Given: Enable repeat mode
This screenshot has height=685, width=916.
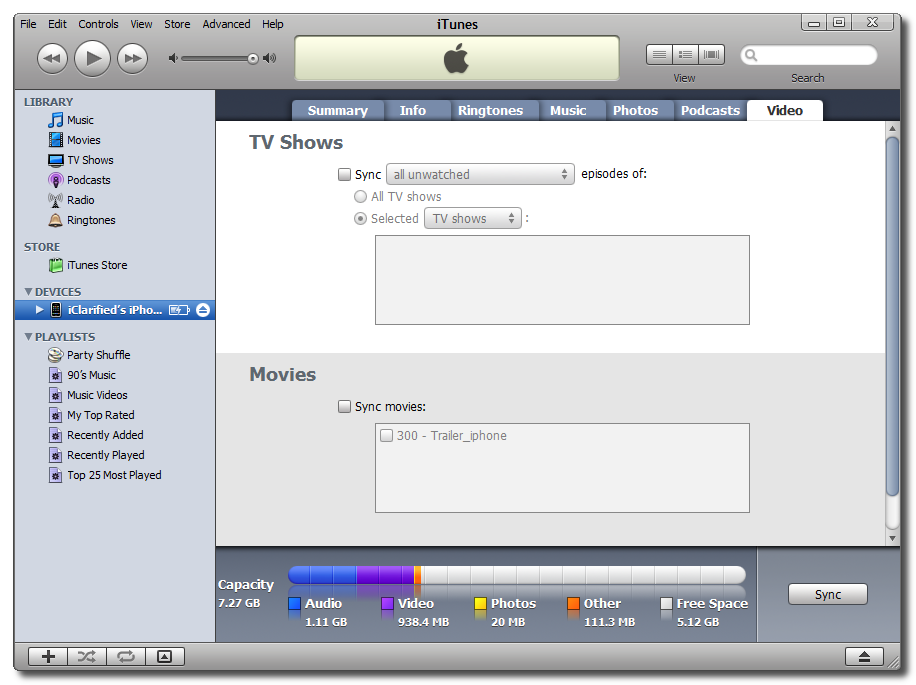Looking at the screenshot, I should (125, 657).
